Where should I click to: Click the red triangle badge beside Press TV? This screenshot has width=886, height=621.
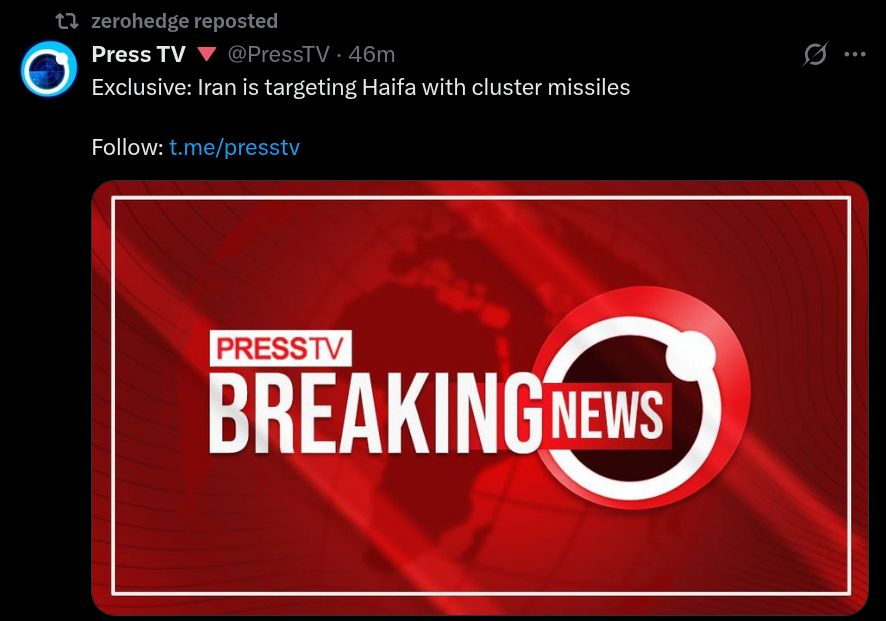[207, 55]
